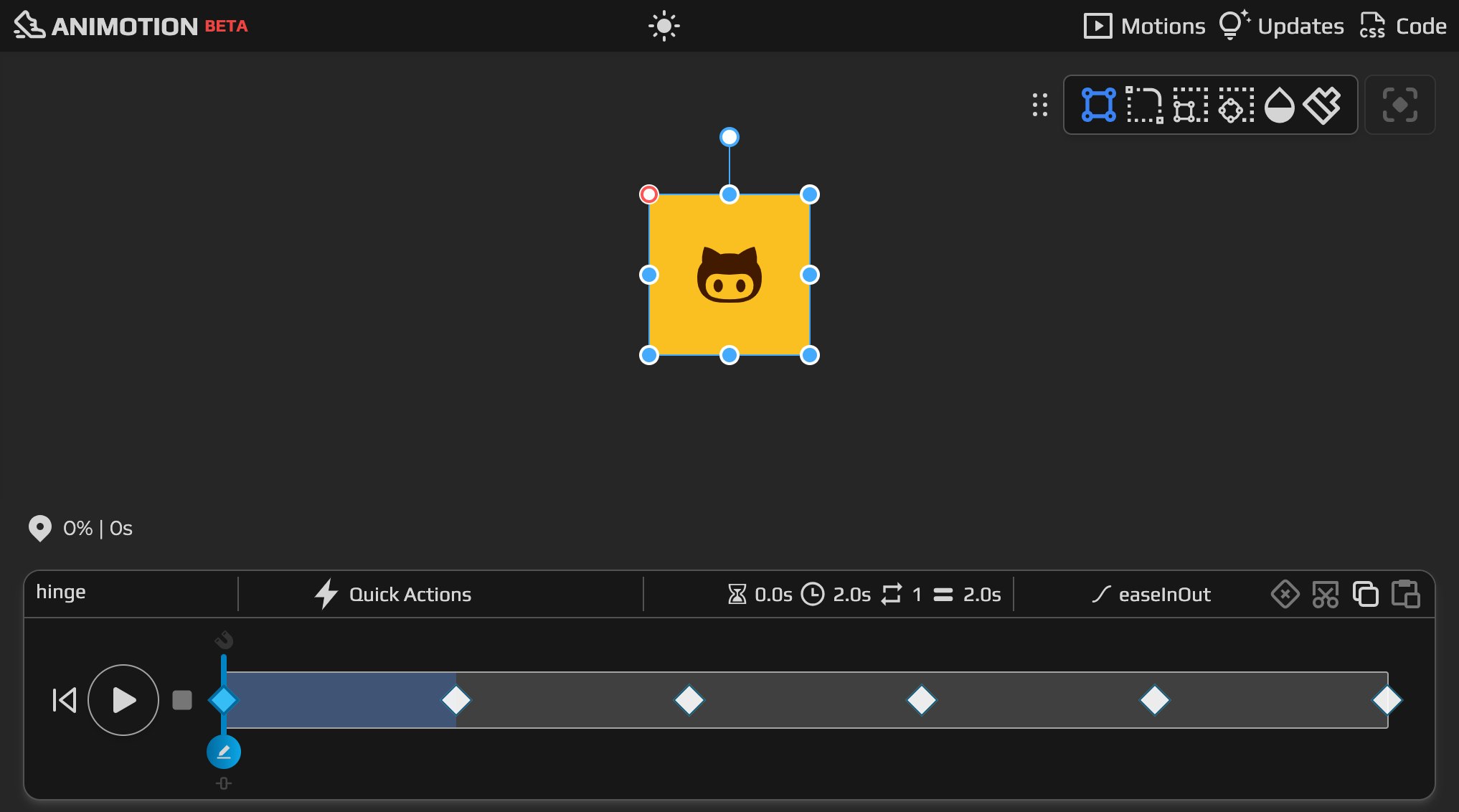Click the total time 2.0s value
The height and width of the screenshot is (812, 1459).
click(x=968, y=594)
